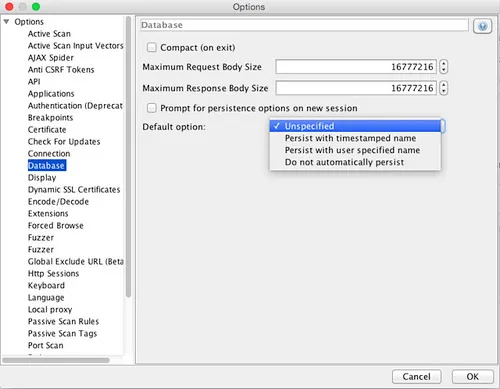The width and height of the screenshot is (500, 389).
Task: Select Dynamic SSL Certificates entry
Action: coord(74,190)
